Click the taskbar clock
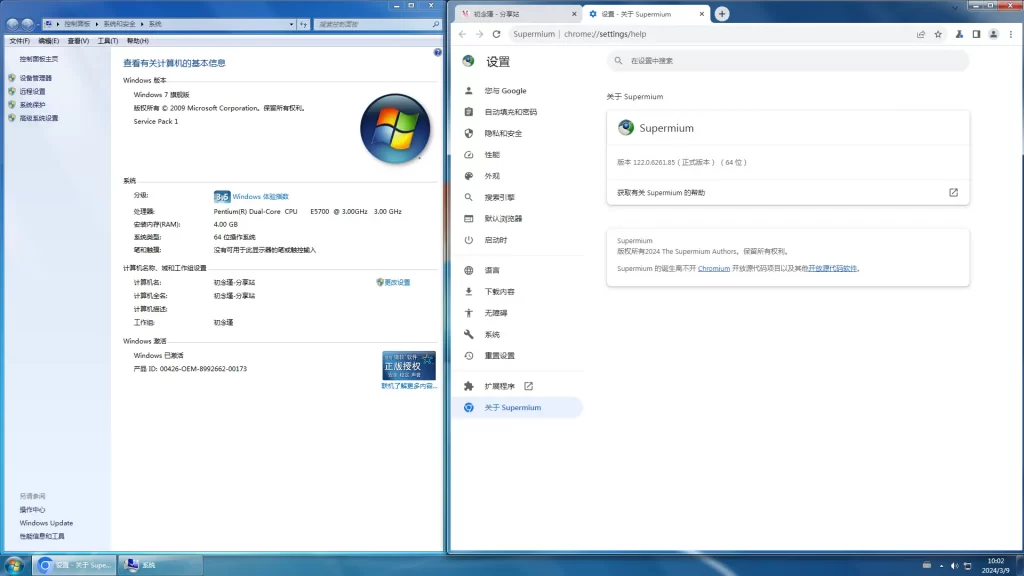 pos(996,566)
